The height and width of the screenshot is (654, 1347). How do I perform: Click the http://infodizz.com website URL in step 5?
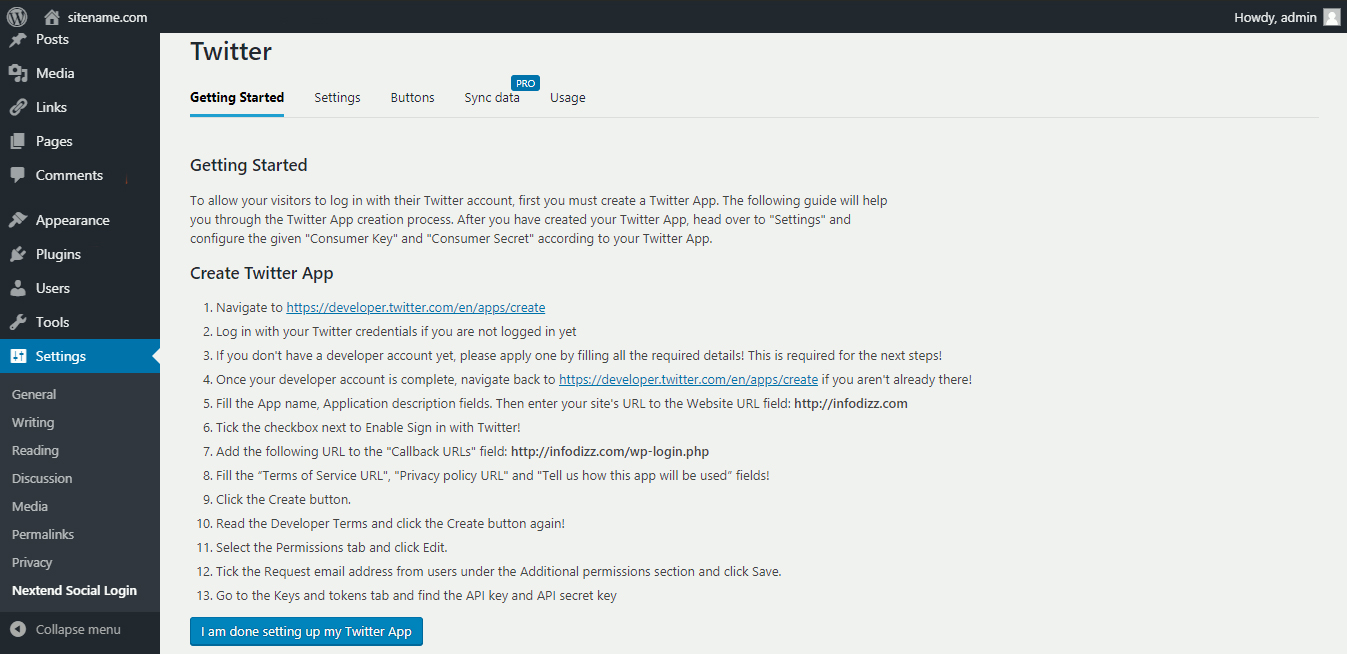[851, 403]
